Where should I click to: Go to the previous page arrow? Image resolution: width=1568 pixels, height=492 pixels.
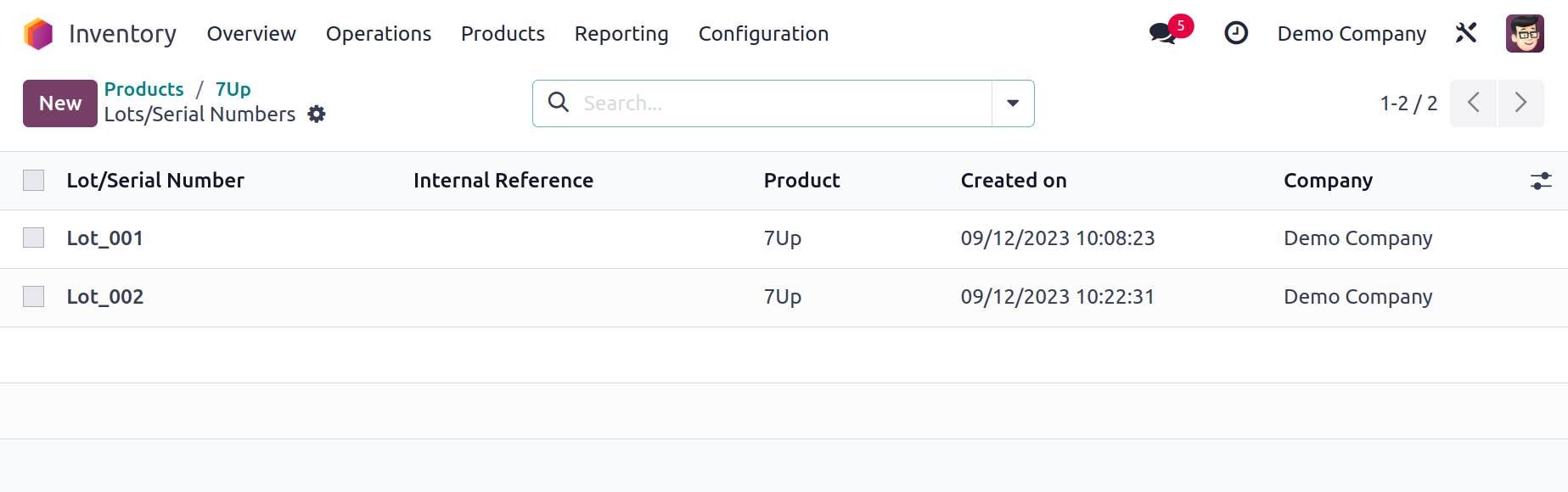[1473, 103]
